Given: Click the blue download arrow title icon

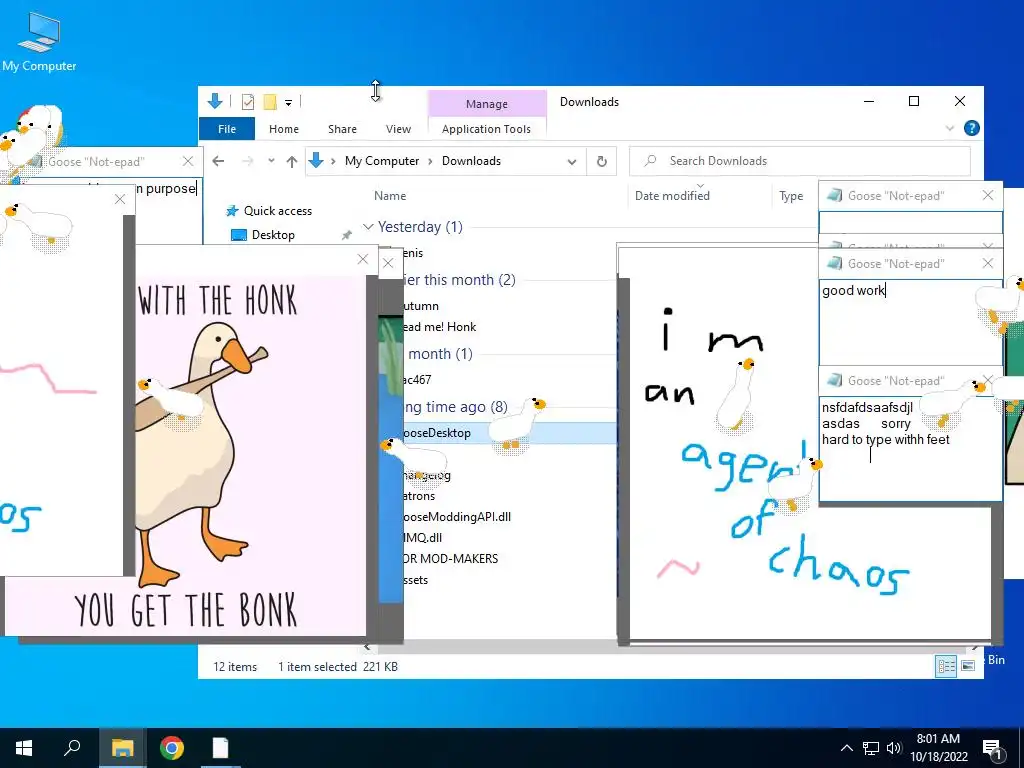Looking at the screenshot, I should coord(215,101).
